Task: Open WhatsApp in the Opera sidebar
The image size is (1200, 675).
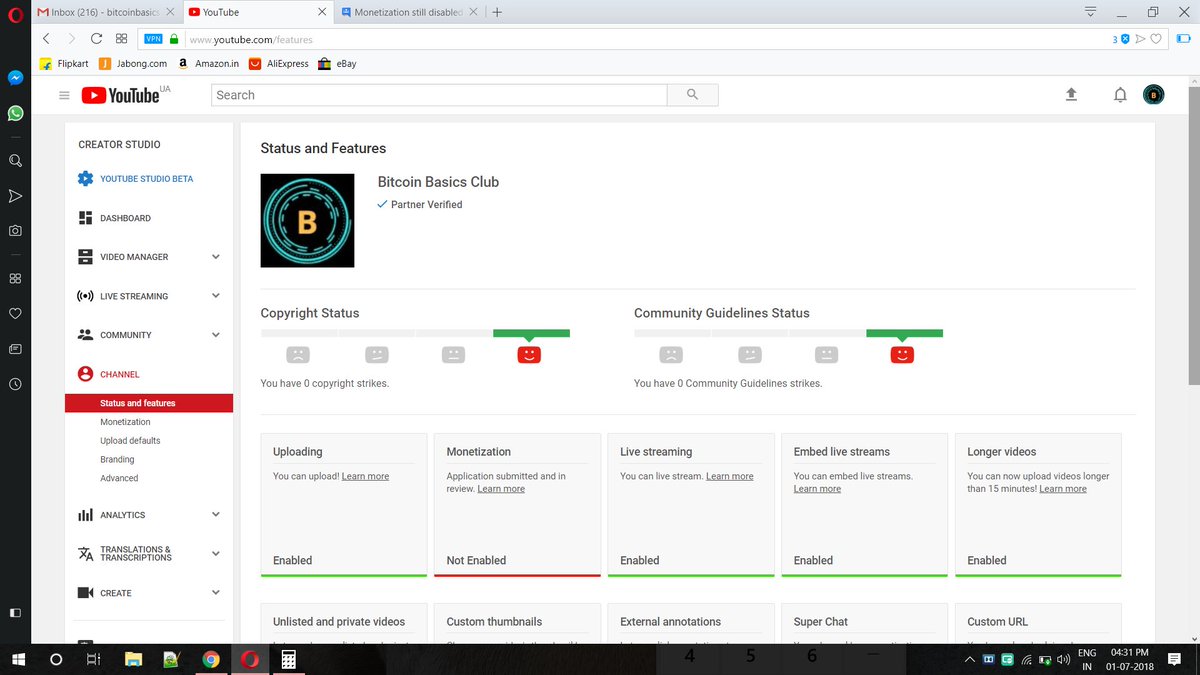Action: [x=15, y=113]
